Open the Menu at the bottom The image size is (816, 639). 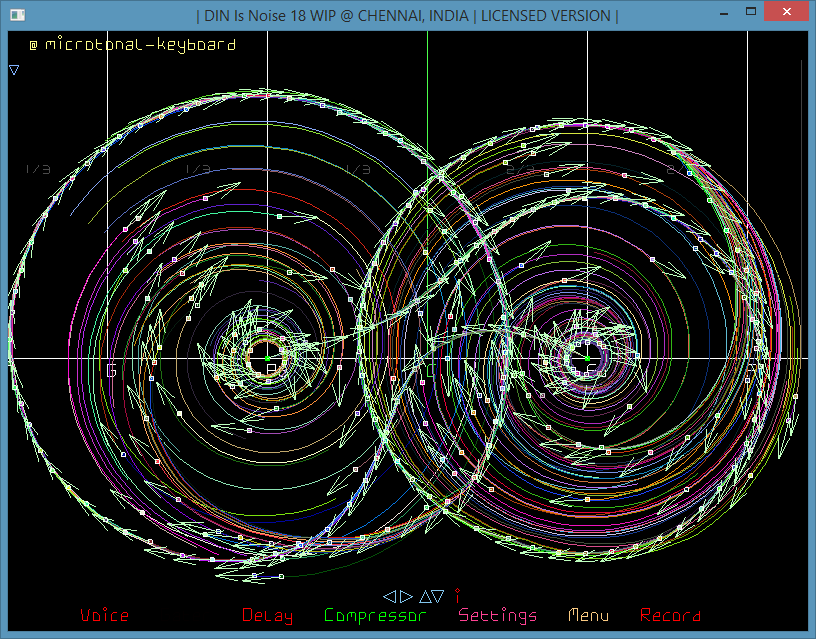click(588, 616)
